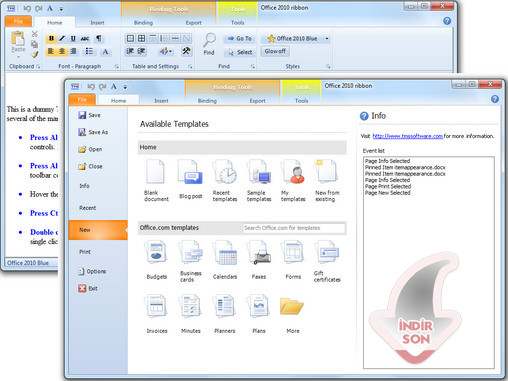Click Office 2010 Blue status bar text
Image resolution: width=508 pixels, height=381 pixels.
coord(28,263)
